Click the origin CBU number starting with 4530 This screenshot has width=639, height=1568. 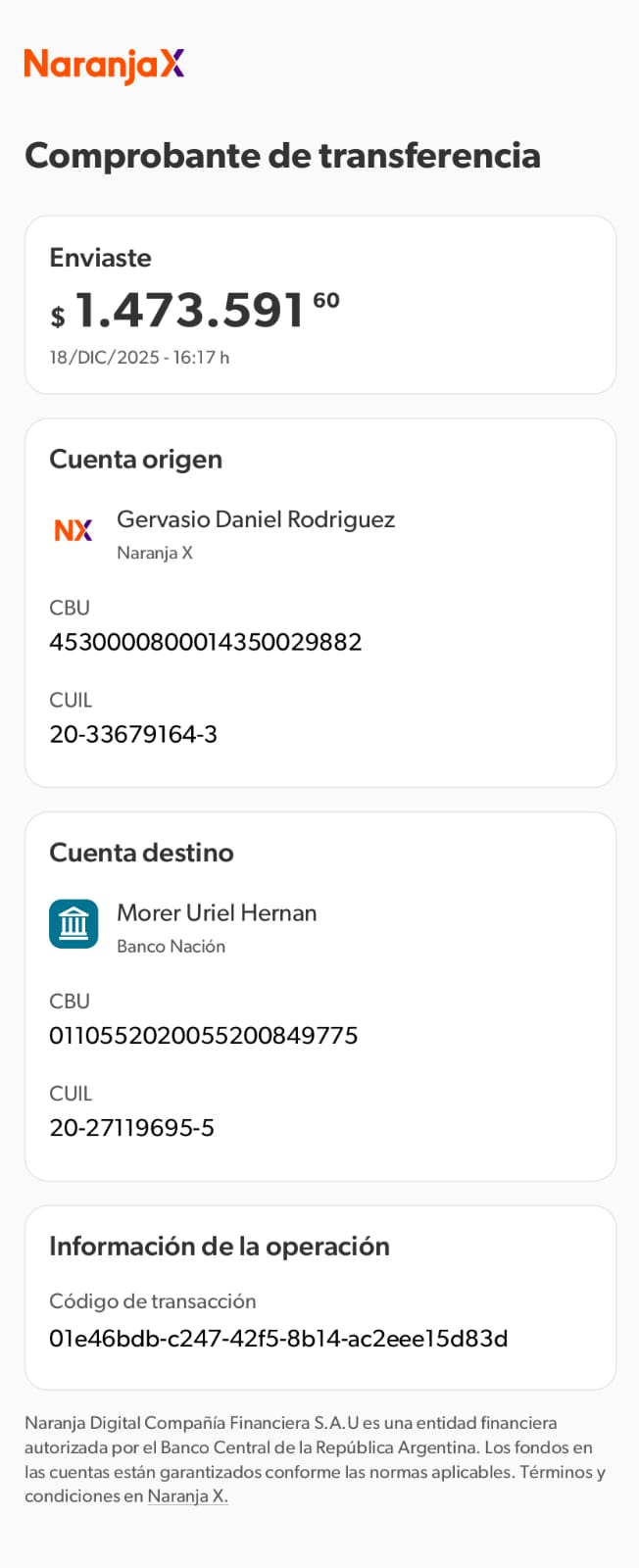(x=206, y=642)
